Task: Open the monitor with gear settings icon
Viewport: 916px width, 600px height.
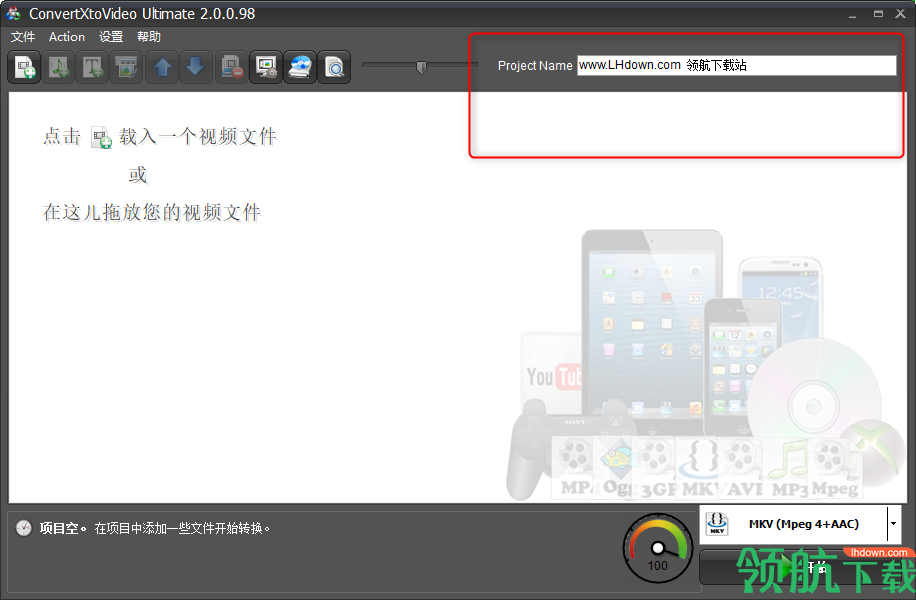Action: [266, 68]
